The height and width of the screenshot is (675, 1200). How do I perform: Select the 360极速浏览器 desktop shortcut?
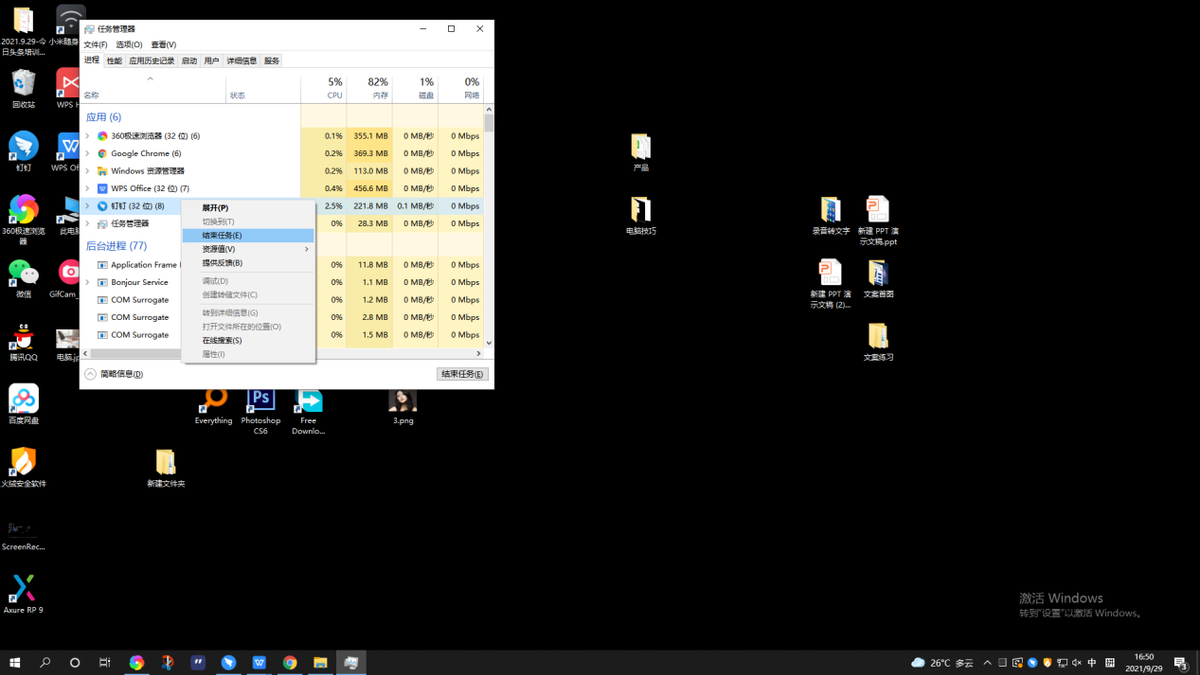click(x=24, y=219)
